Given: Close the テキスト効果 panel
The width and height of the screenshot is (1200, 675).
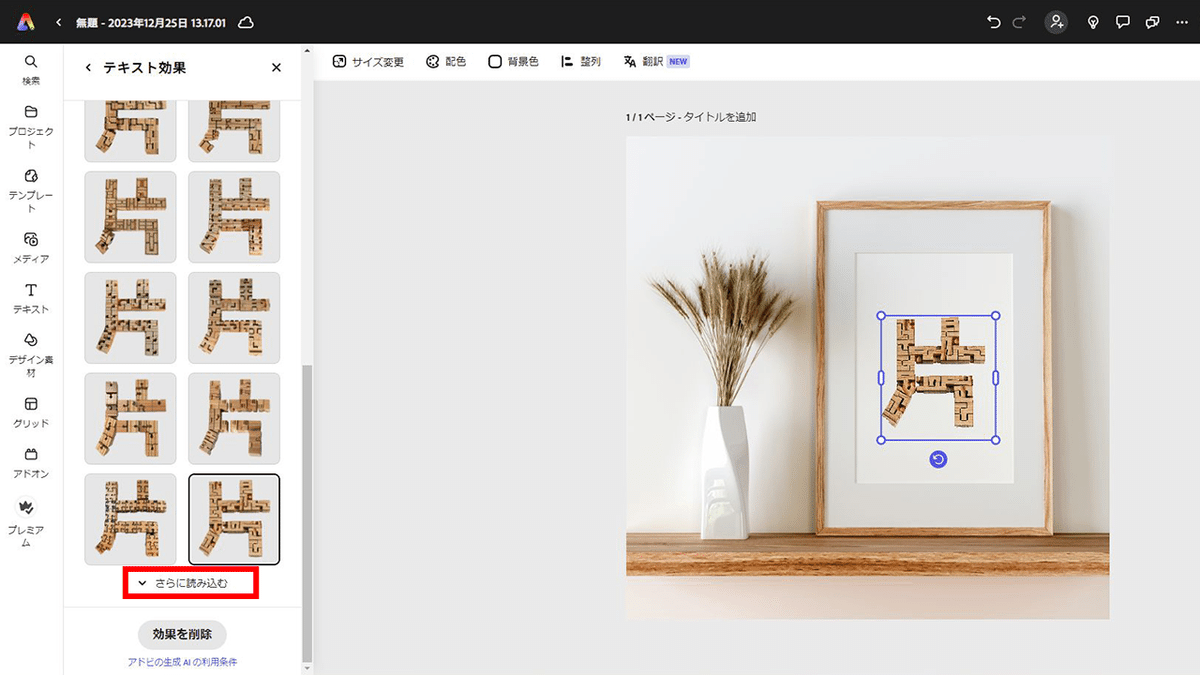Looking at the screenshot, I should [x=277, y=67].
